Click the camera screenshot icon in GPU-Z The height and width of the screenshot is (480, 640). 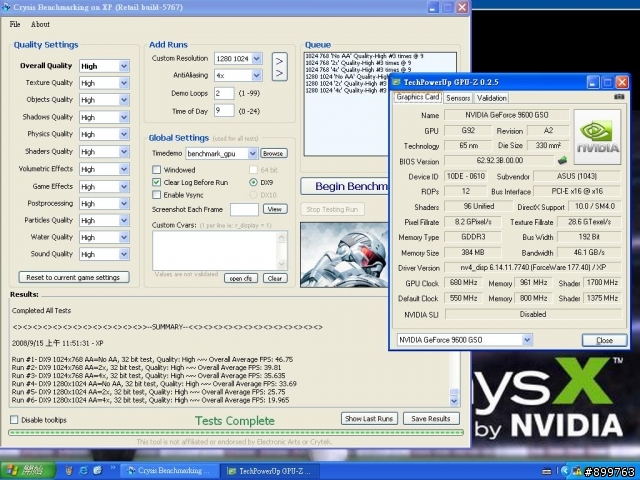click(619, 97)
